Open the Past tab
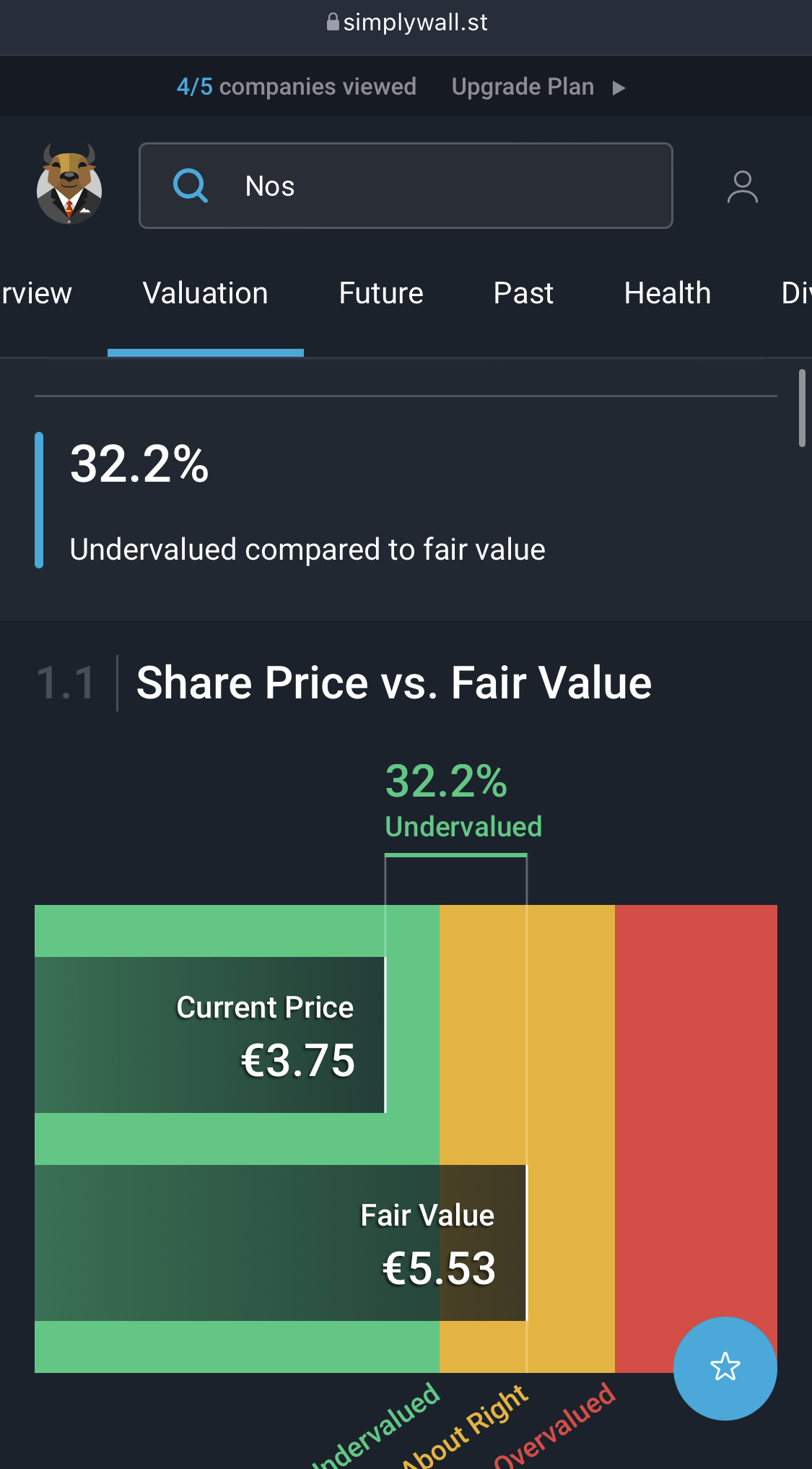This screenshot has height=1469, width=812. 523,294
